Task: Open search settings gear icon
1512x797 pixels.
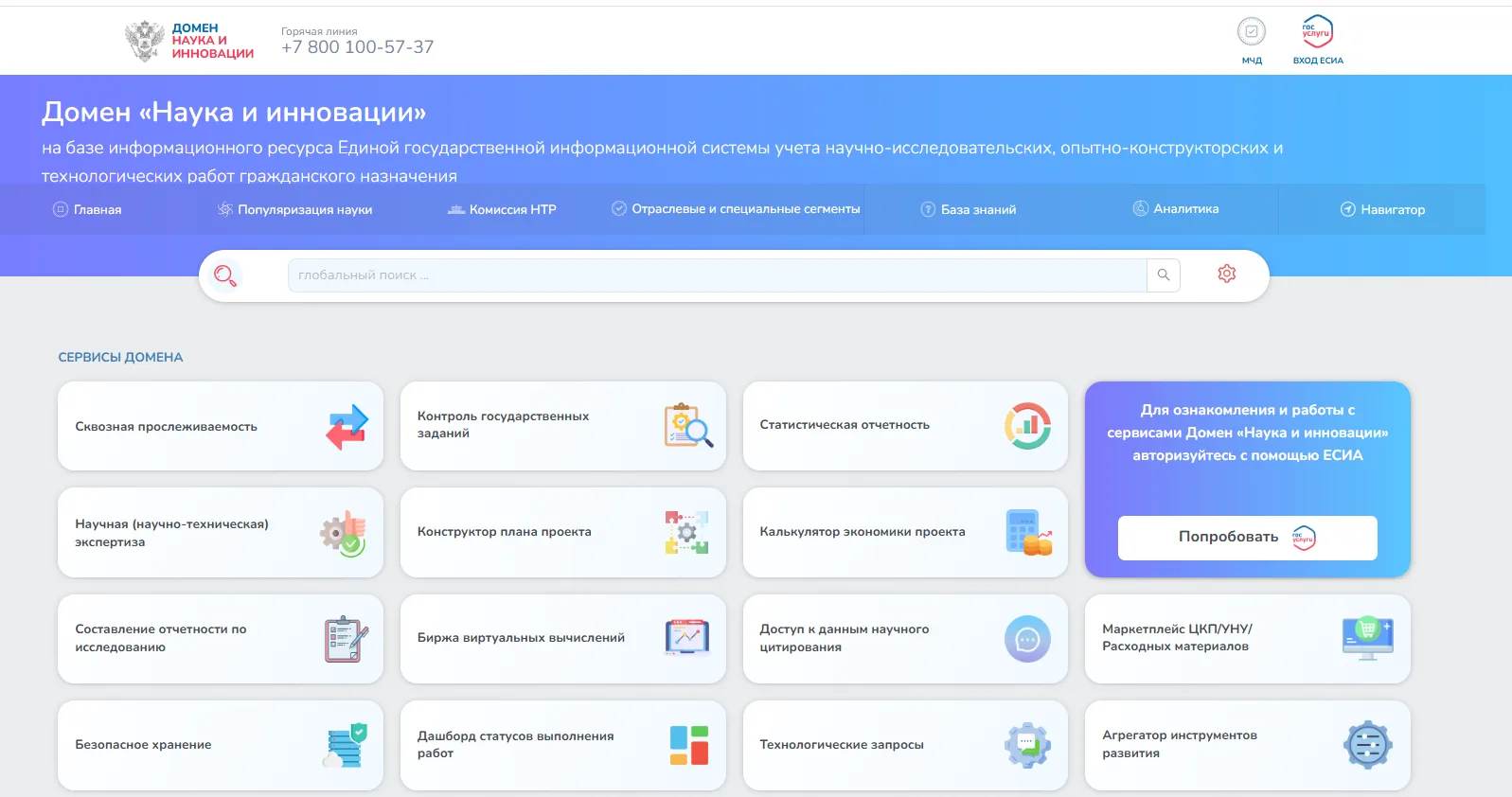Action: coord(1227,274)
